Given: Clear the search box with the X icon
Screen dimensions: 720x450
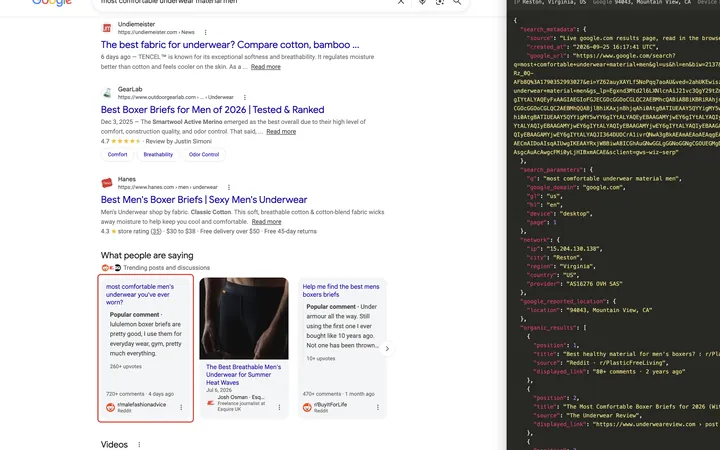Looking at the screenshot, I should (401, 2).
